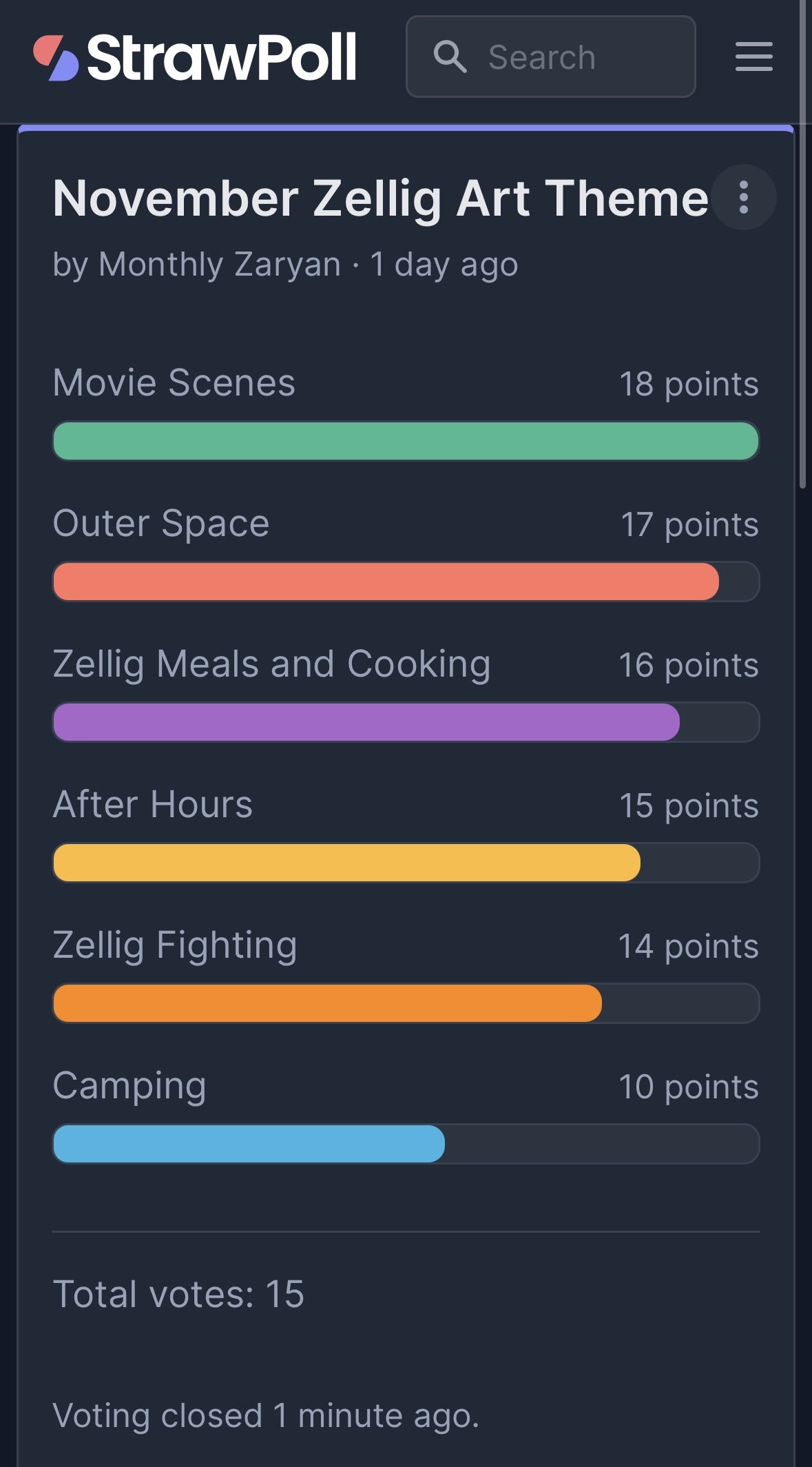The image size is (812, 1467).
Task: Open the hamburger menu
Action: click(753, 57)
